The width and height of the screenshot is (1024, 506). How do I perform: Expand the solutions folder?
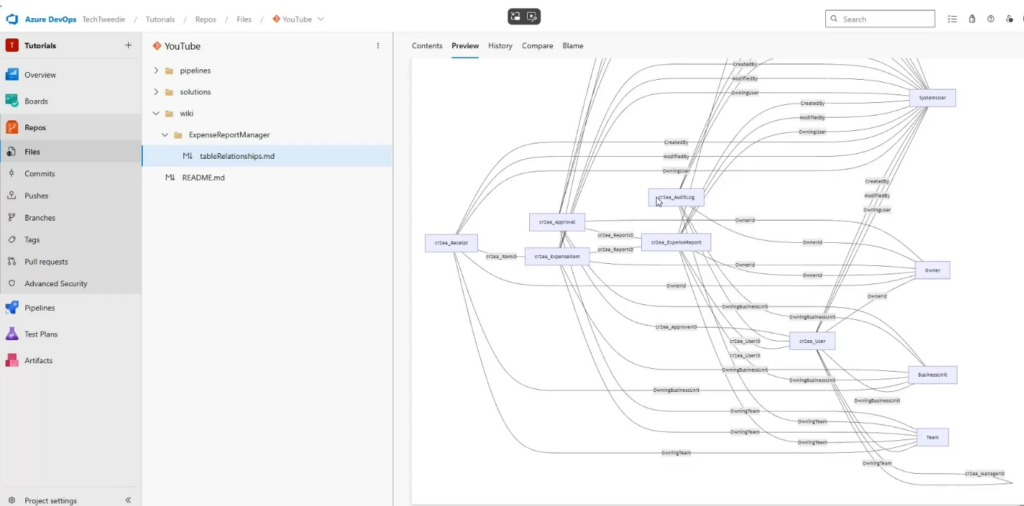click(x=156, y=92)
